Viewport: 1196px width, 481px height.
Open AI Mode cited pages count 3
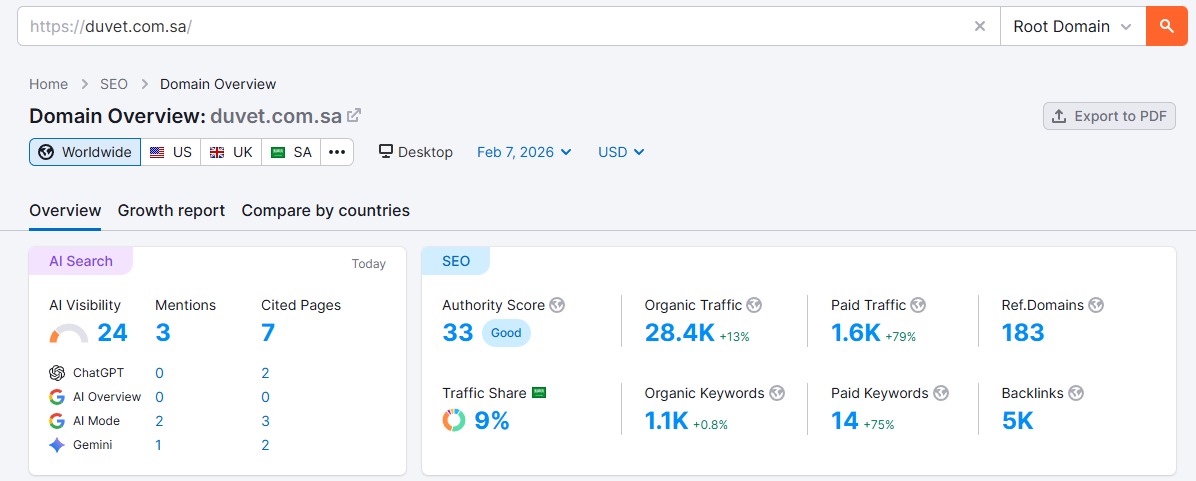(265, 421)
